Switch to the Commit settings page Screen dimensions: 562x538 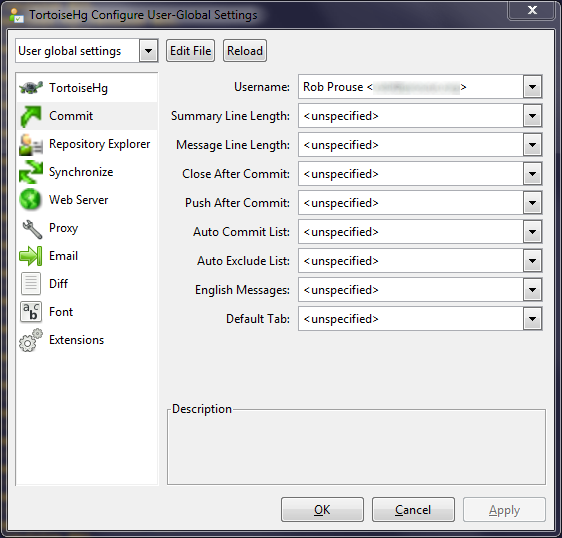click(x=87, y=116)
